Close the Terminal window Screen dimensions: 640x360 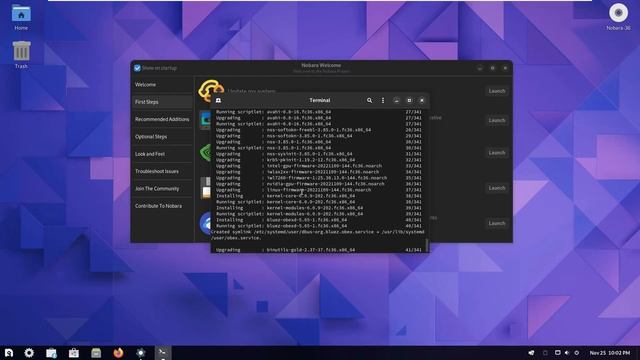click(422, 100)
